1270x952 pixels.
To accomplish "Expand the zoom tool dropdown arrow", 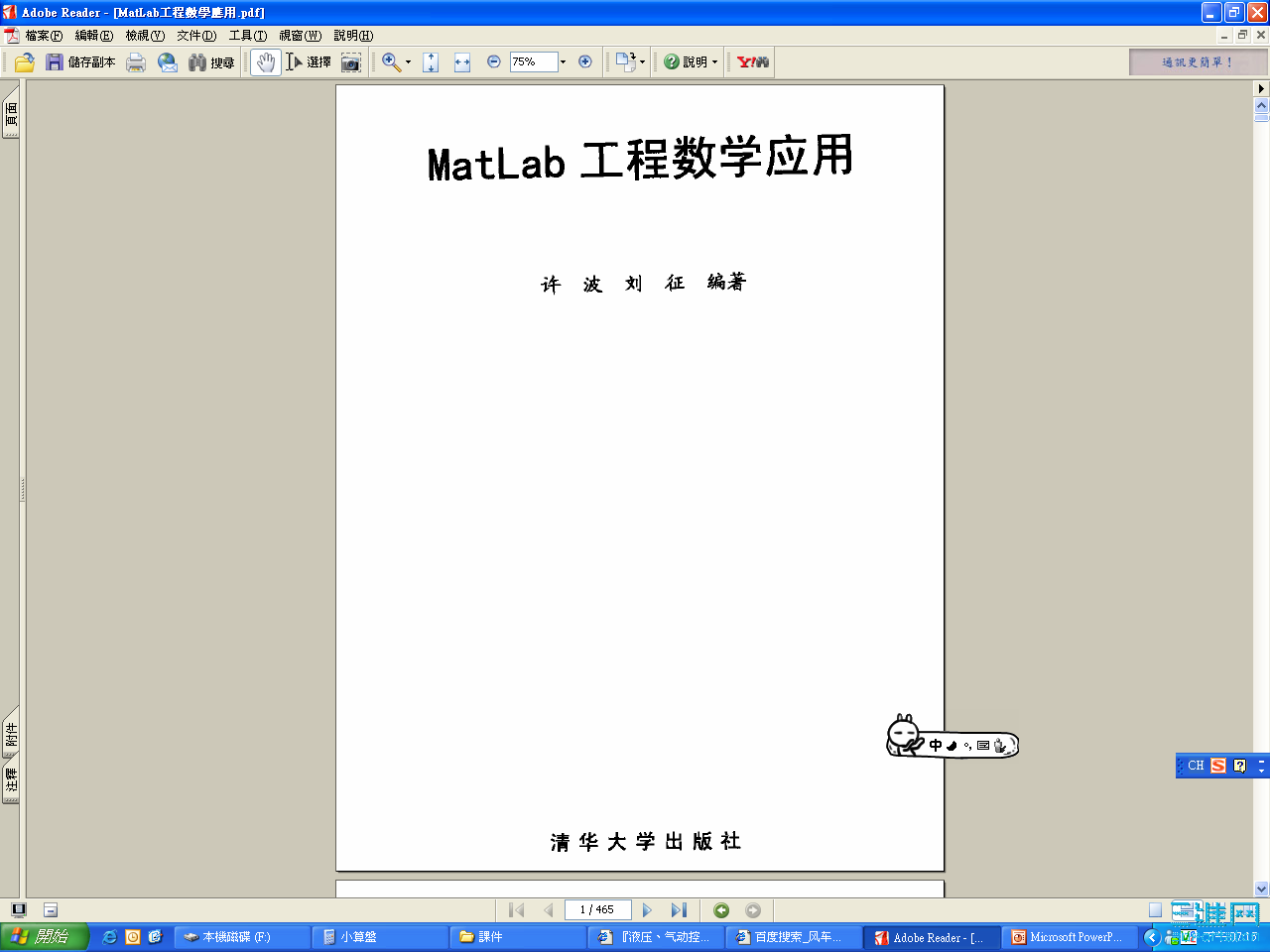I will pos(408,62).
